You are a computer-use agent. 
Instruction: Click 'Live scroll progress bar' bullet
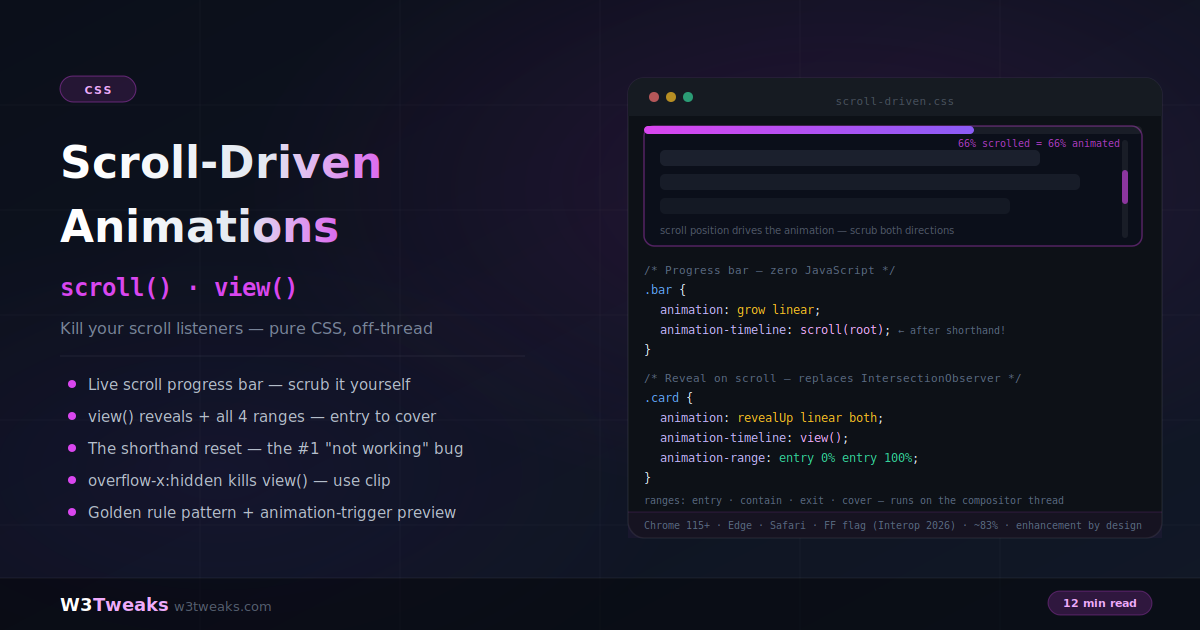(x=249, y=384)
